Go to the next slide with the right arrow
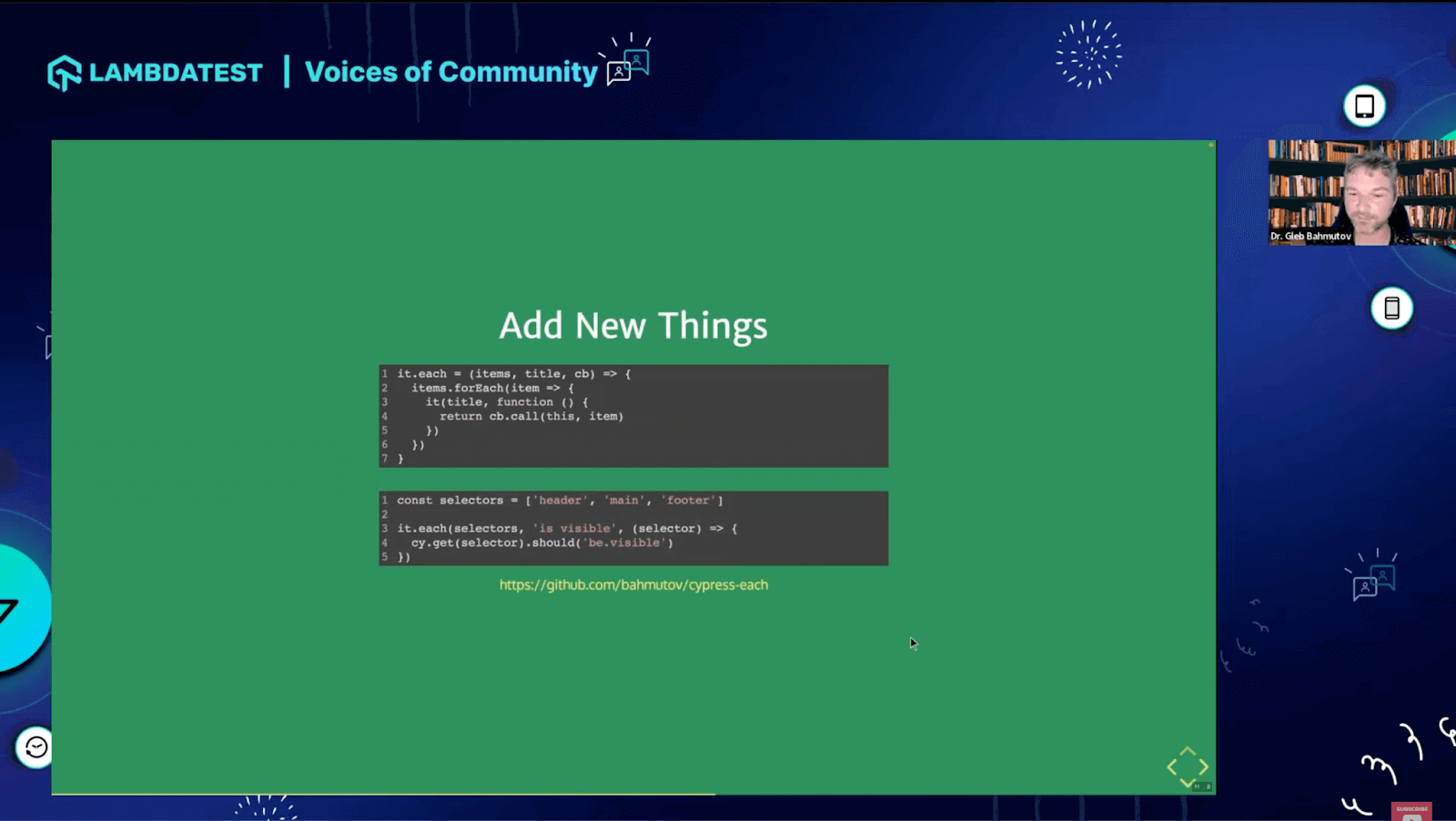Screen dimensions: 1456x821 (1203, 767)
